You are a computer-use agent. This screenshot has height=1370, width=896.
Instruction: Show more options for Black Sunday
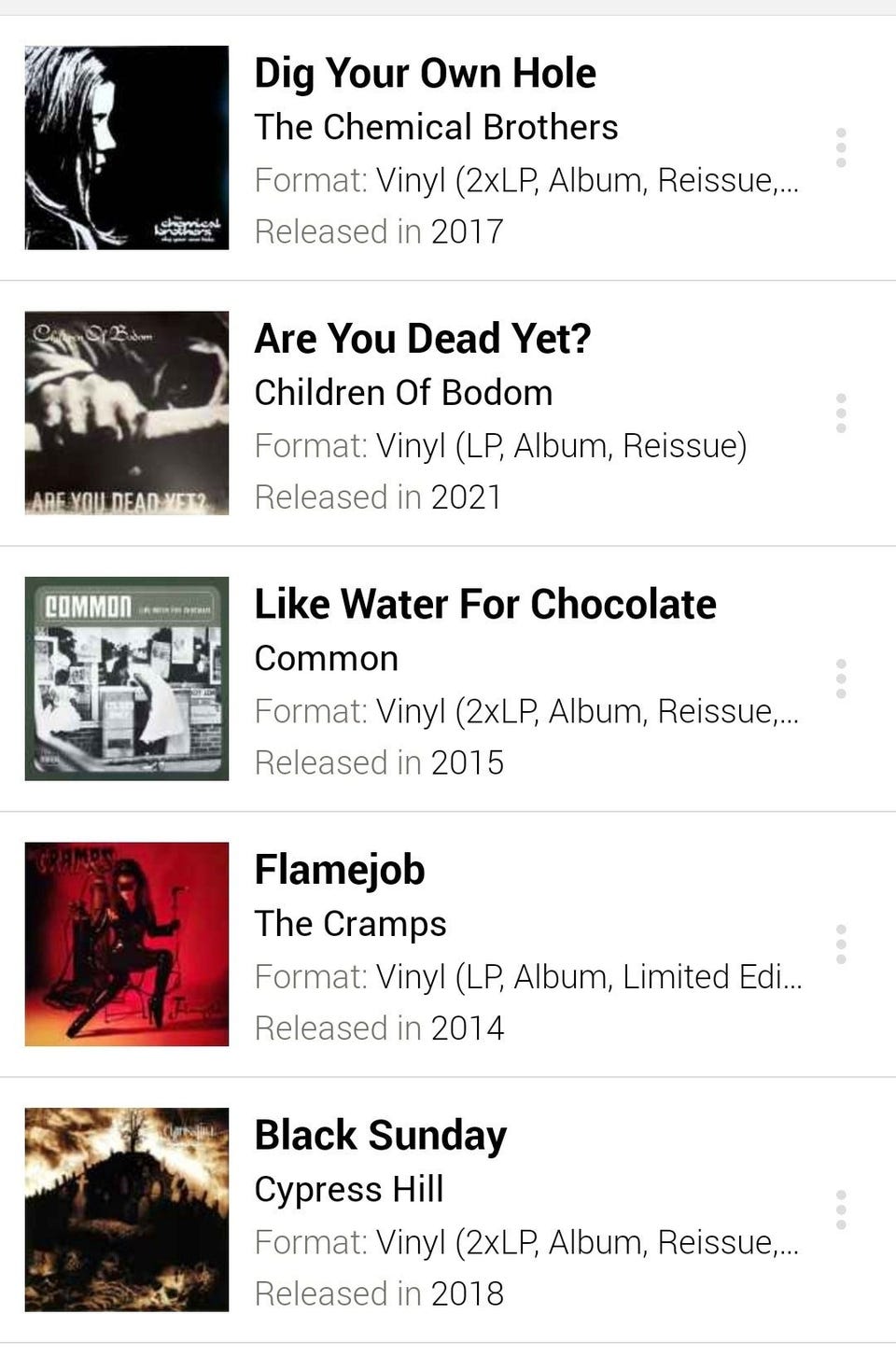(841, 1209)
